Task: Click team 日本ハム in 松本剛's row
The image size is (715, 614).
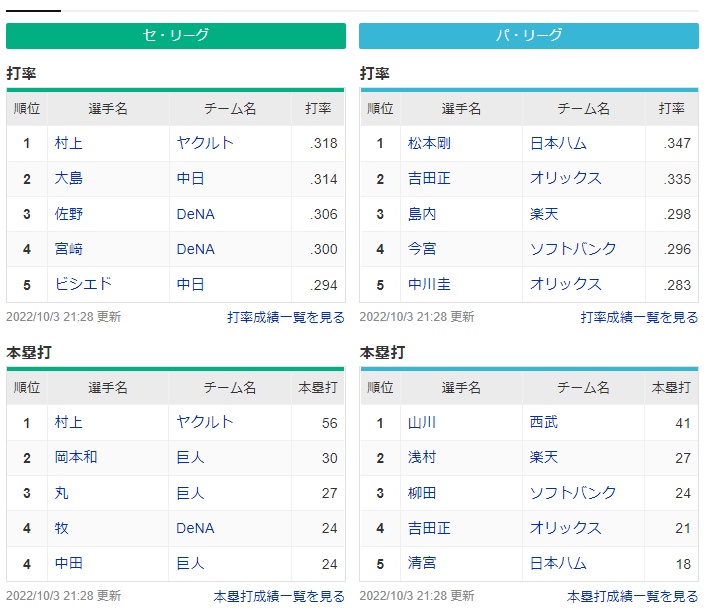Action: (558, 143)
